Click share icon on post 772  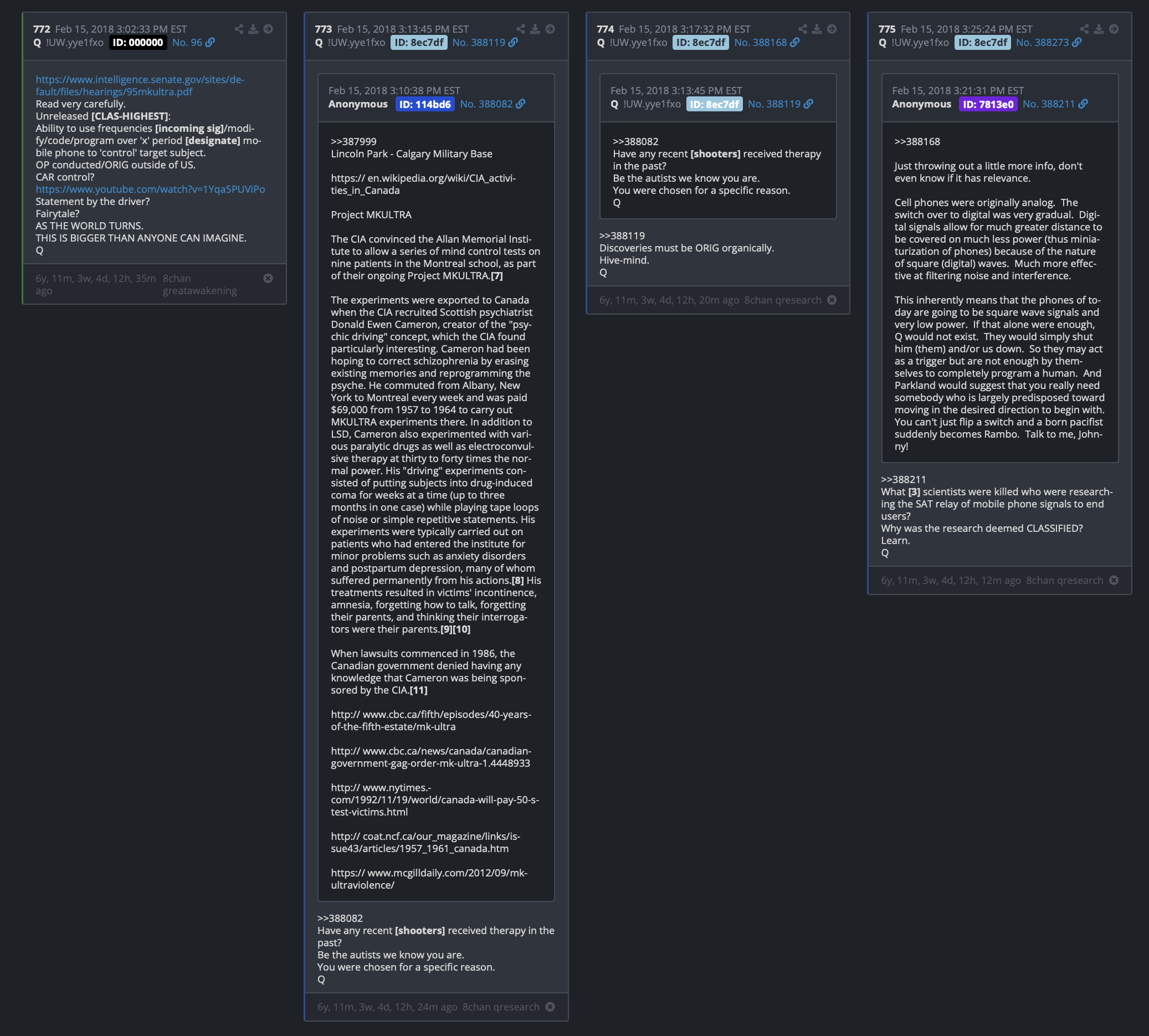239,29
